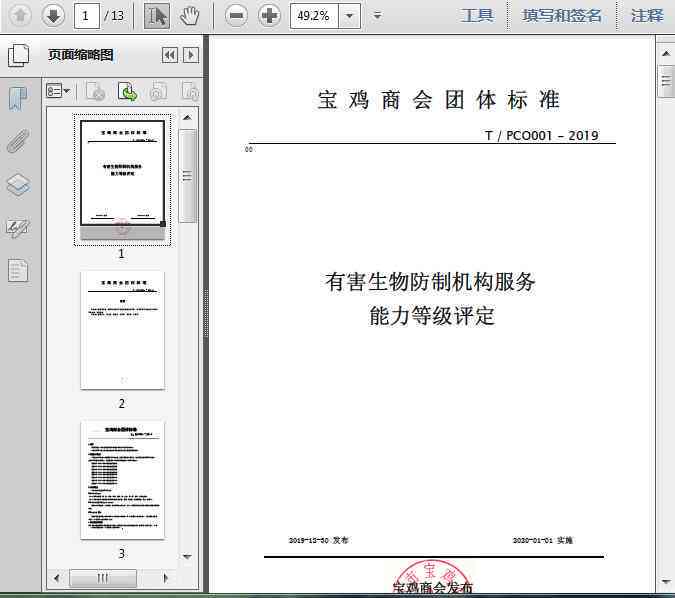Open the Layers side panel
The height and width of the screenshot is (598, 675).
(x=18, y=185)
